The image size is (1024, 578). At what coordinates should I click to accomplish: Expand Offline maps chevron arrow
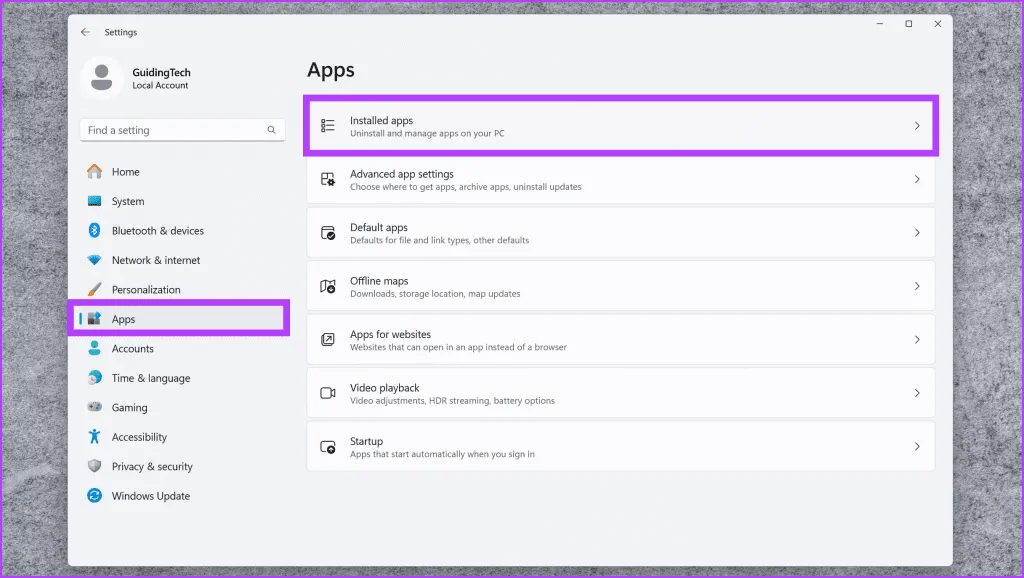pyautogui.click(x=917, y=287)
